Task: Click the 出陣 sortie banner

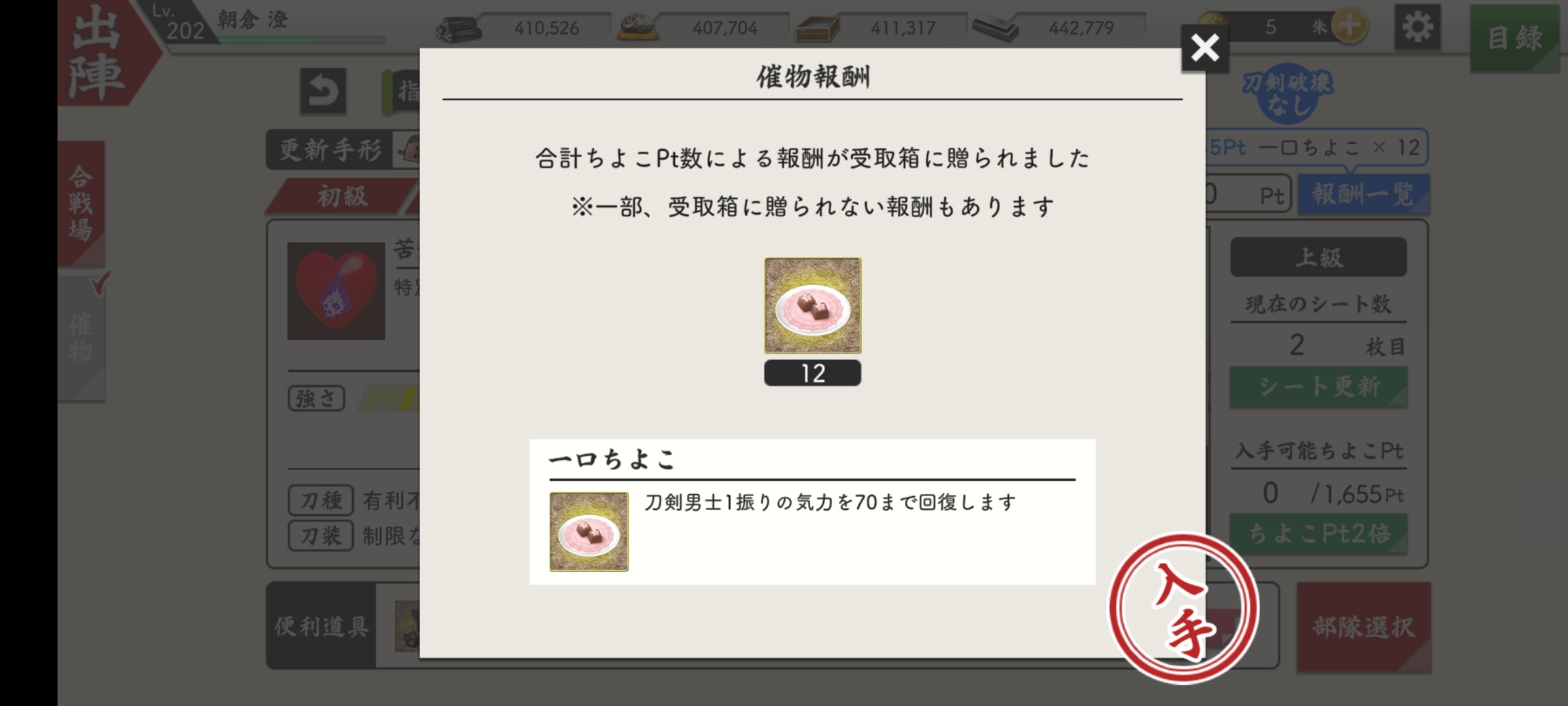Action: 98,54
